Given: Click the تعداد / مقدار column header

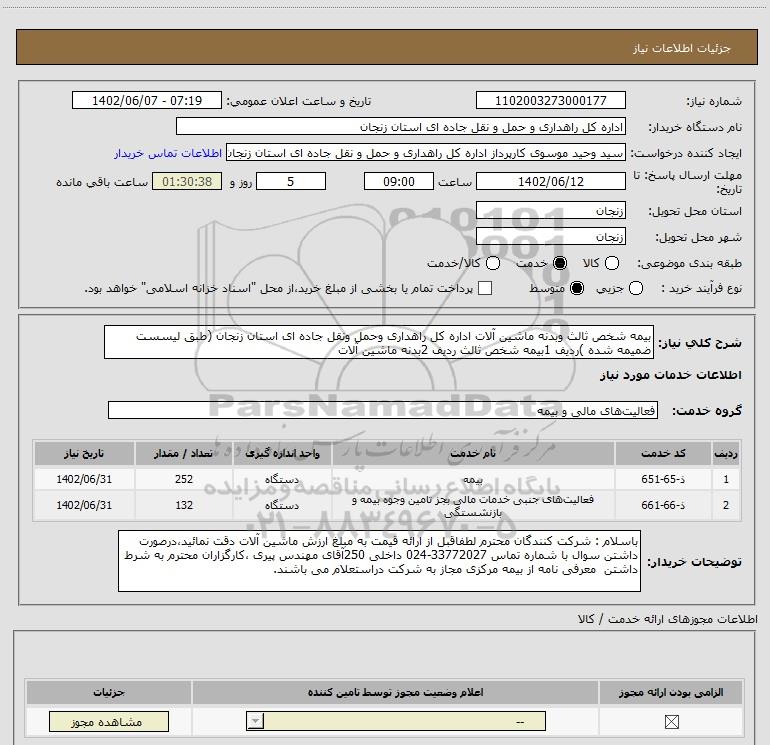Looking at the screenshot, I should coord(184,453).
